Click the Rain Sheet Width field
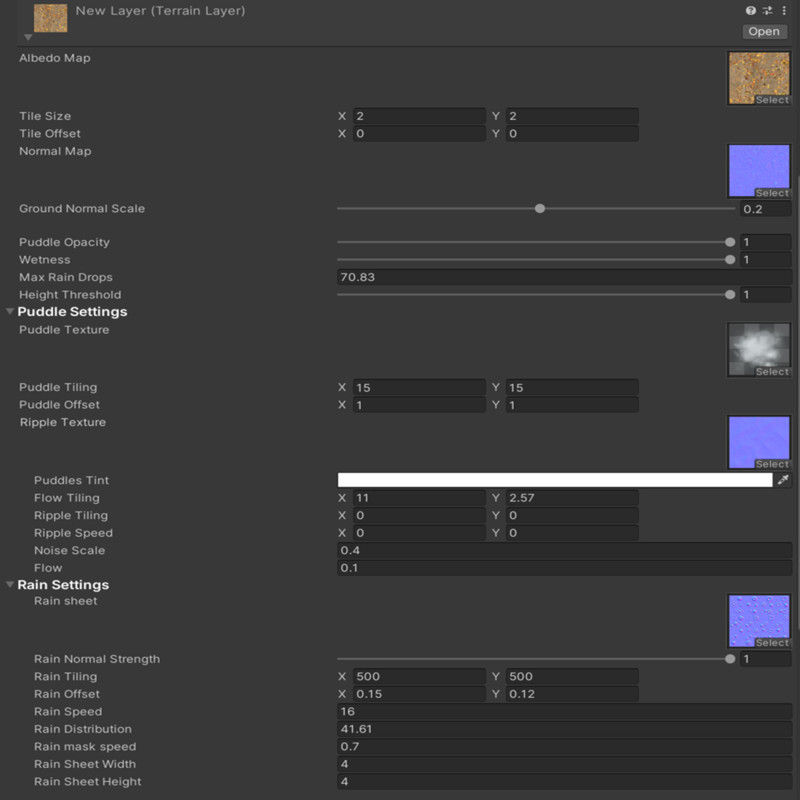The image size is (800, 800). pyautogui.click(x=565, y=764)
